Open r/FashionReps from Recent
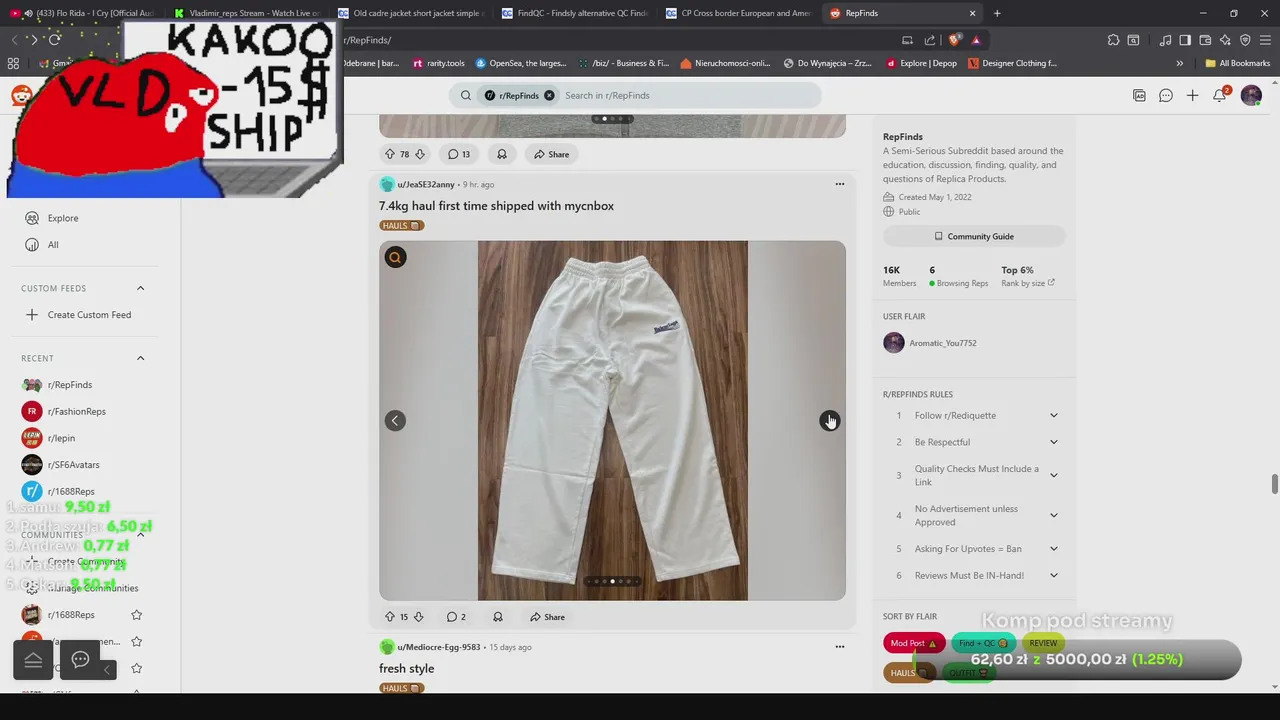Image resolution: width=1280 pixels, height=720 pixels. 65,411
